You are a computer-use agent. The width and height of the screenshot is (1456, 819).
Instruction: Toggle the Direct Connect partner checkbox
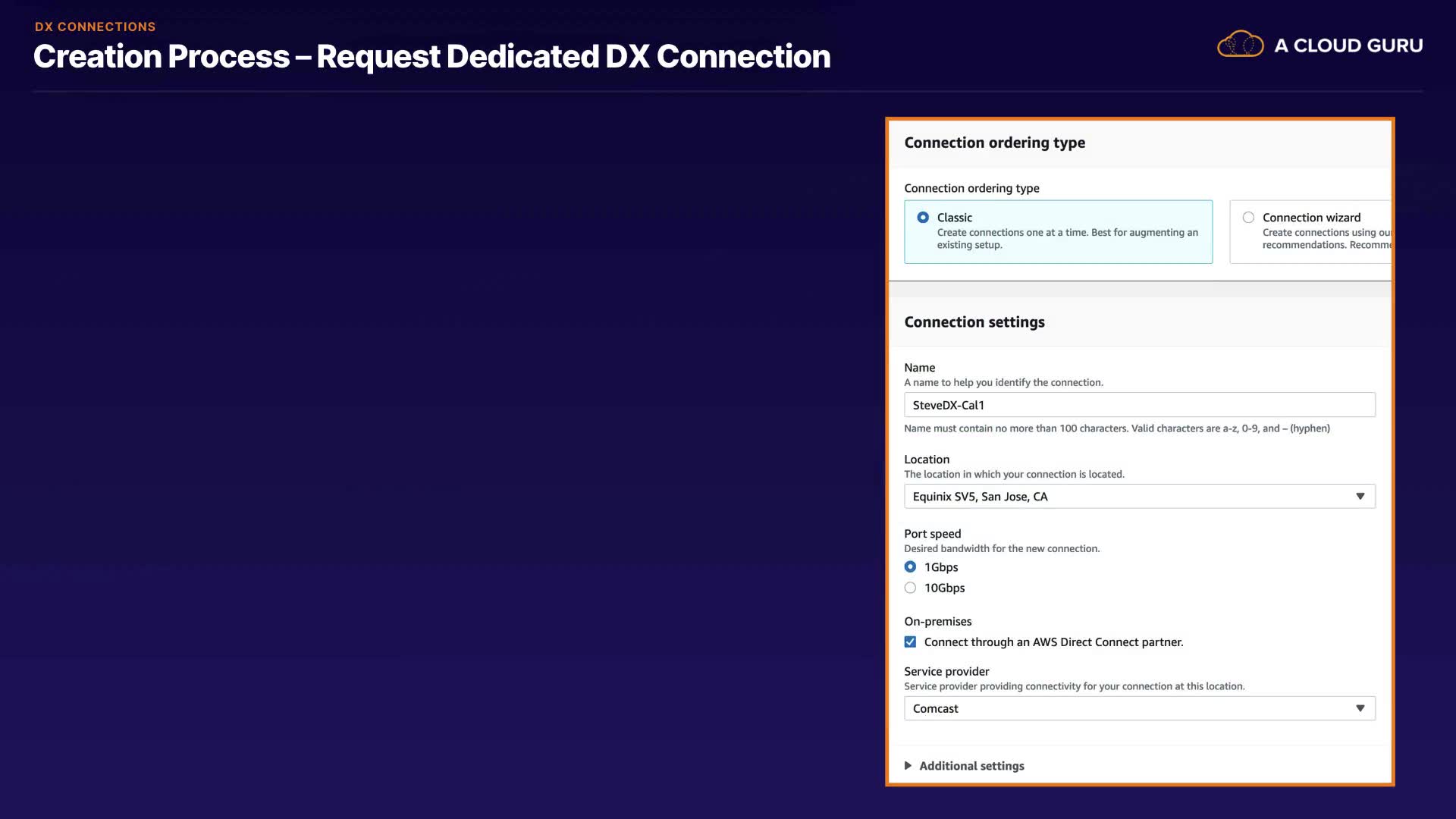click(910, 642)
